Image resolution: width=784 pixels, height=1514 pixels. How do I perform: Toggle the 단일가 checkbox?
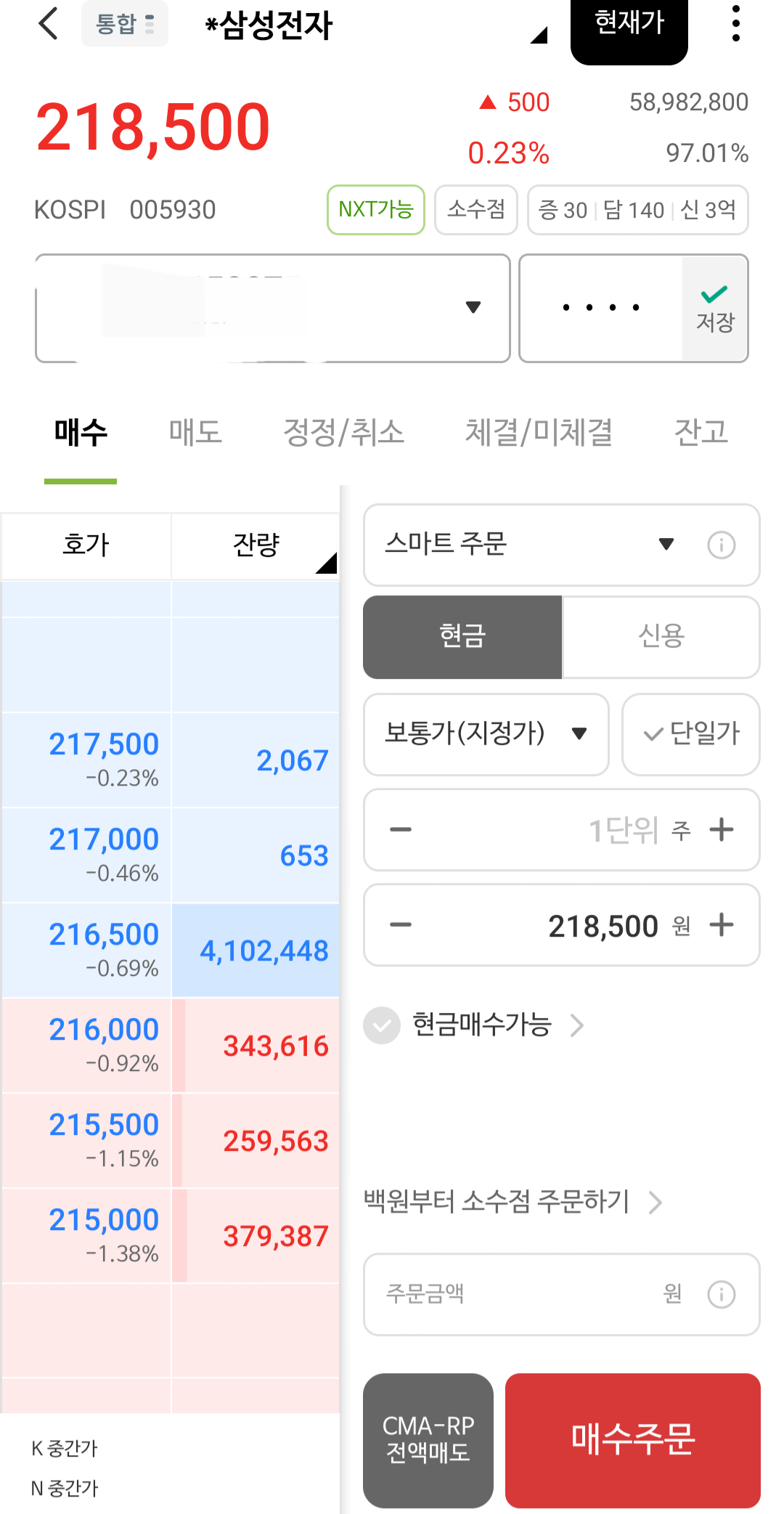point(691,734)
